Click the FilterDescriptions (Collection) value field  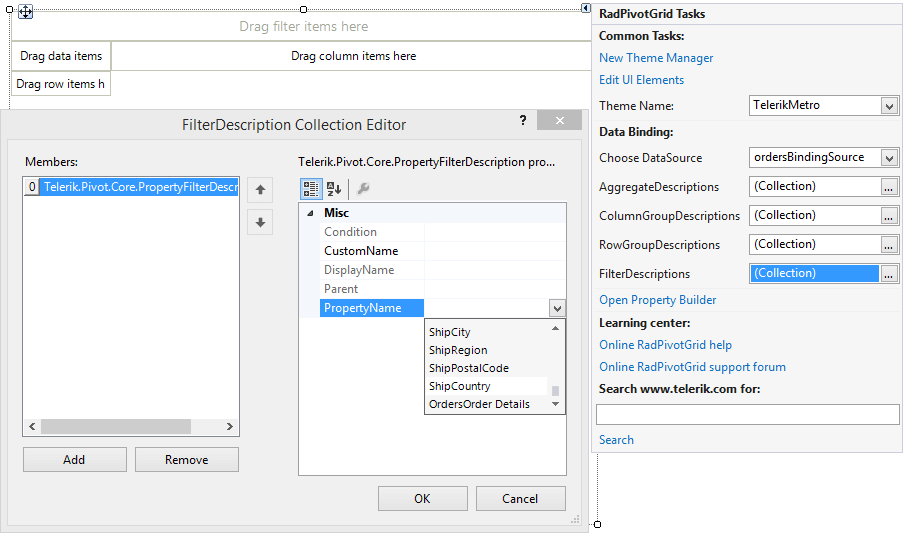tap(815, 273)
